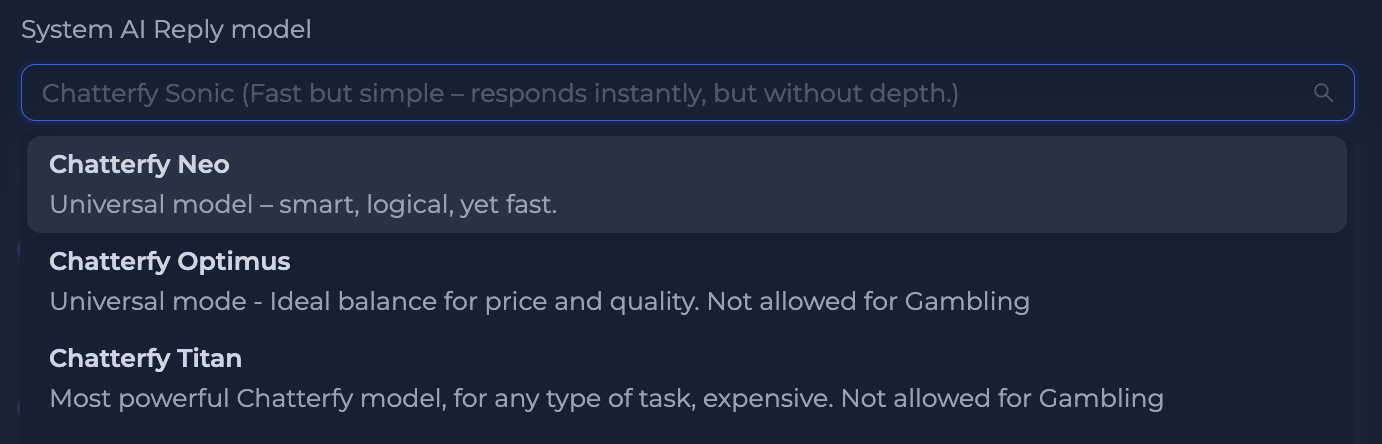Click the "System AI Reply model" label

tap(166, 30)
